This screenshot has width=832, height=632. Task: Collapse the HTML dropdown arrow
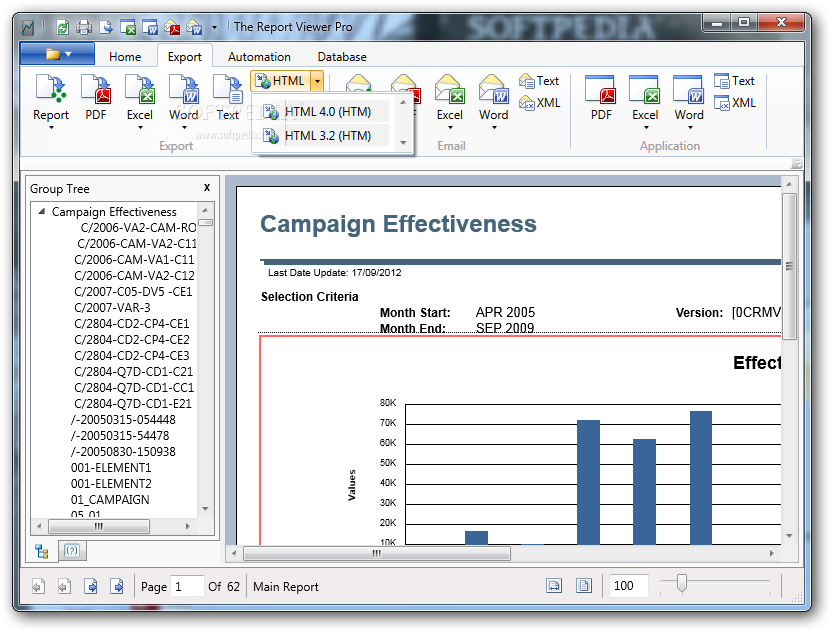pos(317,81)
